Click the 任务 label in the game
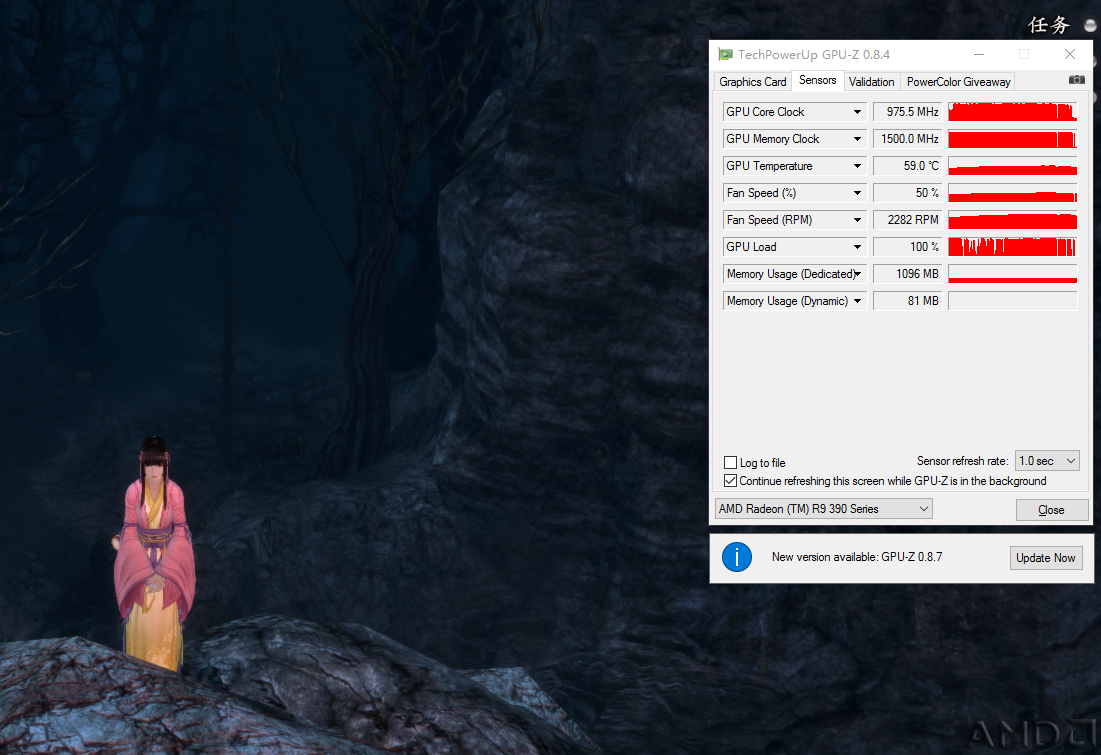The image size is (1101, 755). pyautogui.click(x=1048, y=25)
